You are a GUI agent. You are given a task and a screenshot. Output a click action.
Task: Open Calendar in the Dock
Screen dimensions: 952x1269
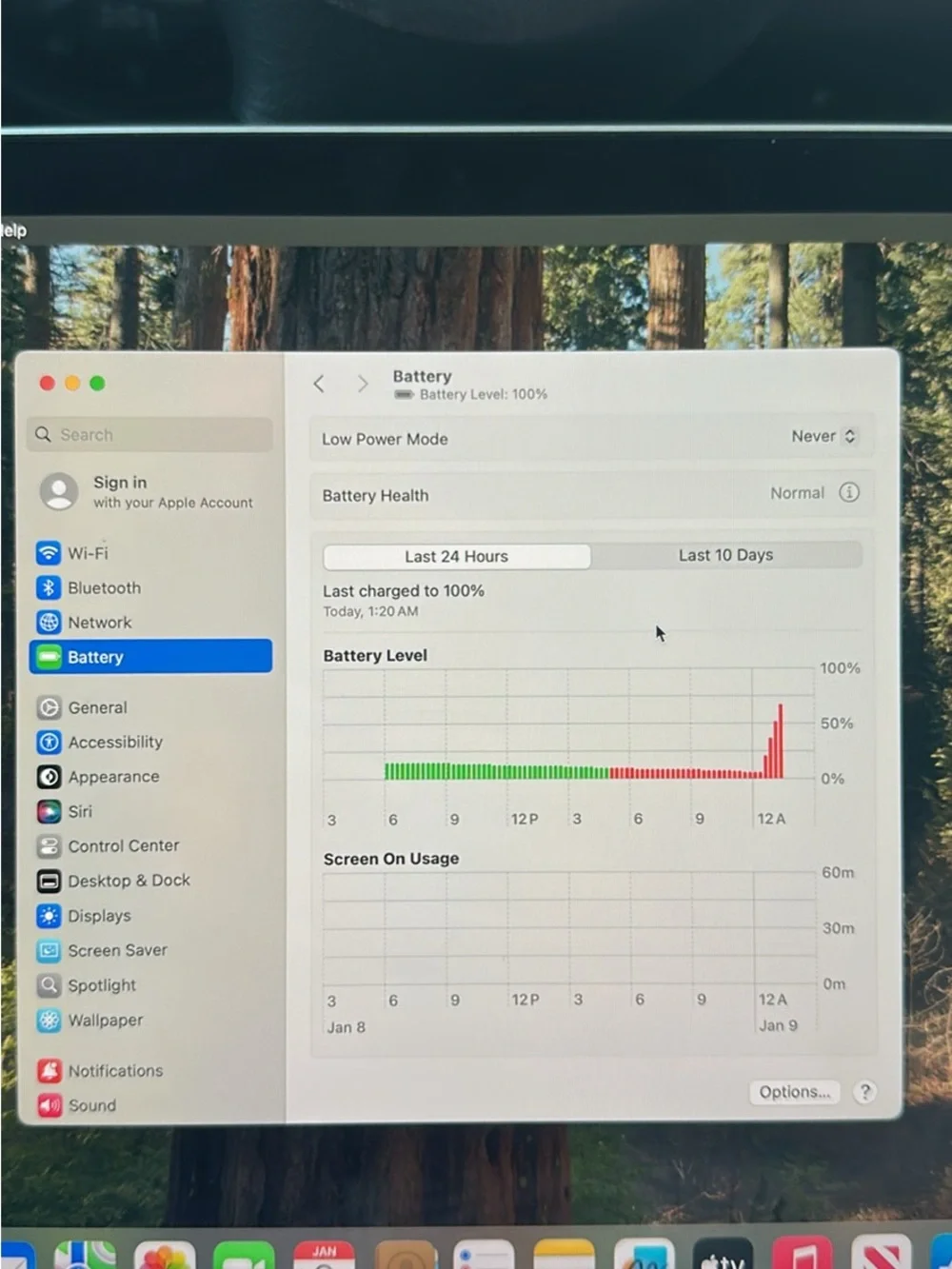pos(324,1256)
